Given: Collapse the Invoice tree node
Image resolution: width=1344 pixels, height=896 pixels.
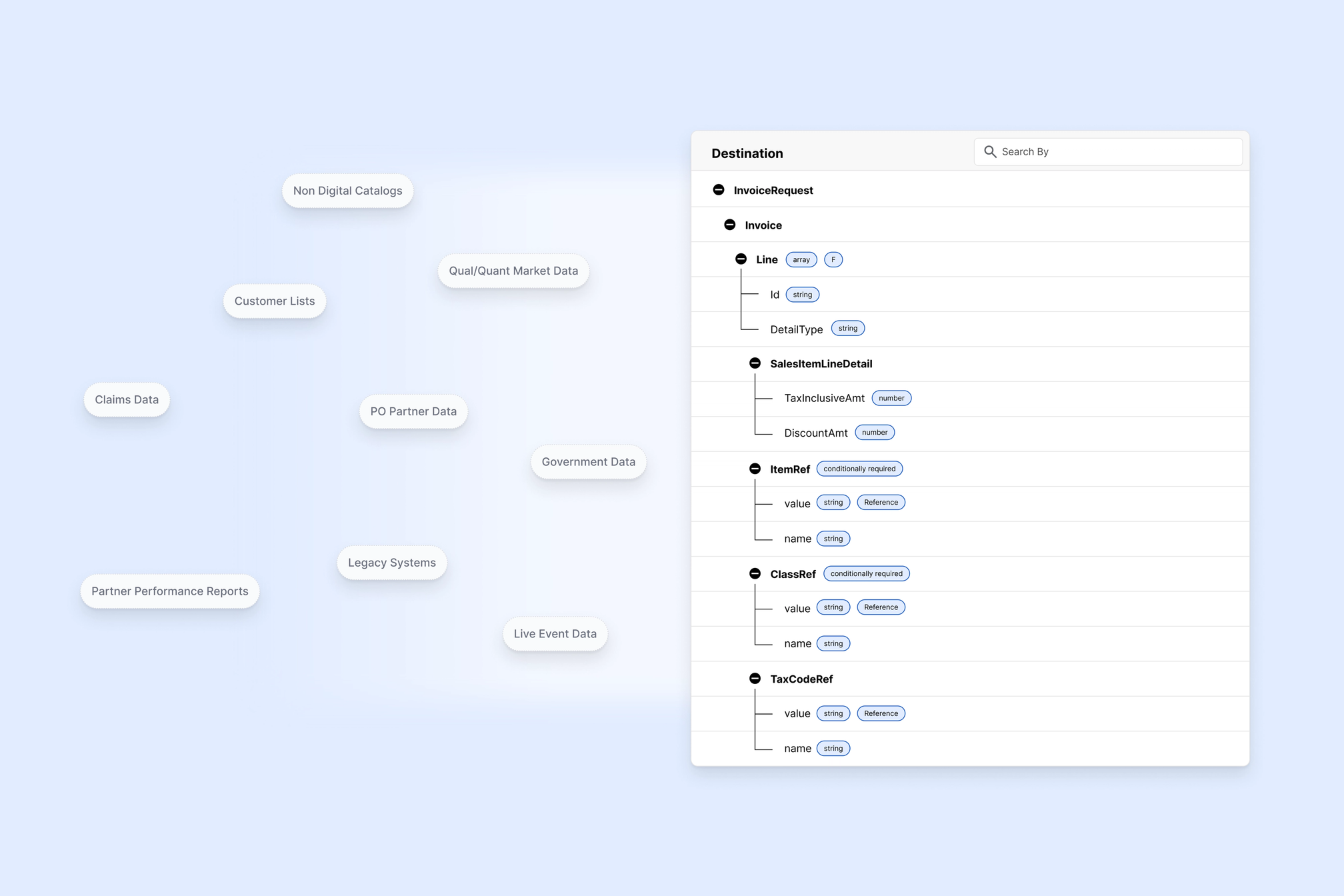Looking at the screenshot, I should (730, 225).
